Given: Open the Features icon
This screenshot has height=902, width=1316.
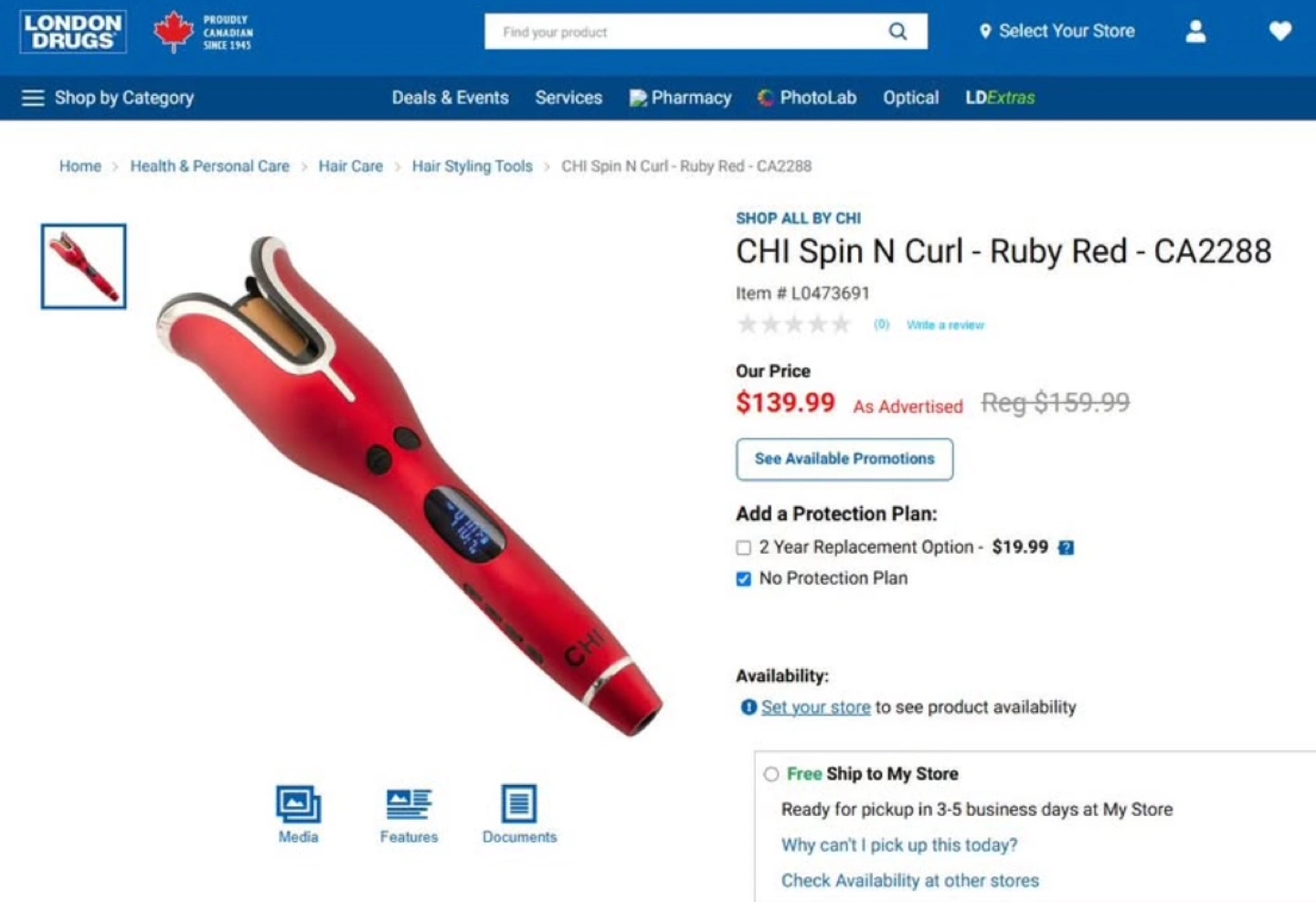Looking at the screenshot, I should tap(409, 804).
